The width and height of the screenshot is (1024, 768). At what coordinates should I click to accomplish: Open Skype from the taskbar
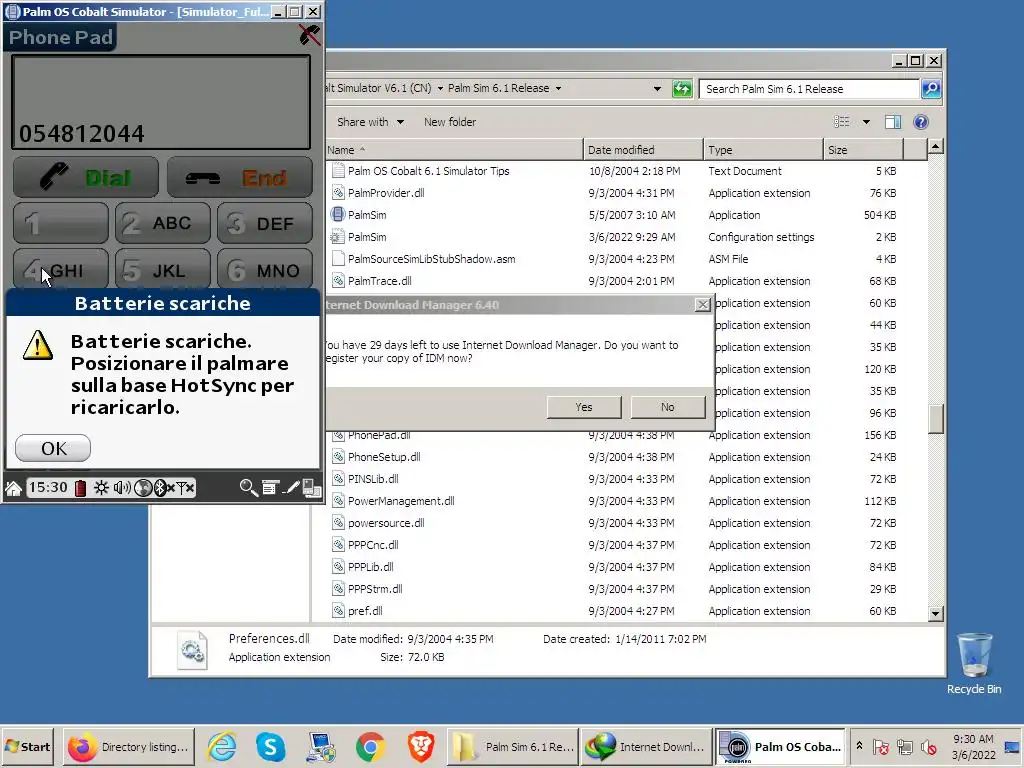pos(270,746)
